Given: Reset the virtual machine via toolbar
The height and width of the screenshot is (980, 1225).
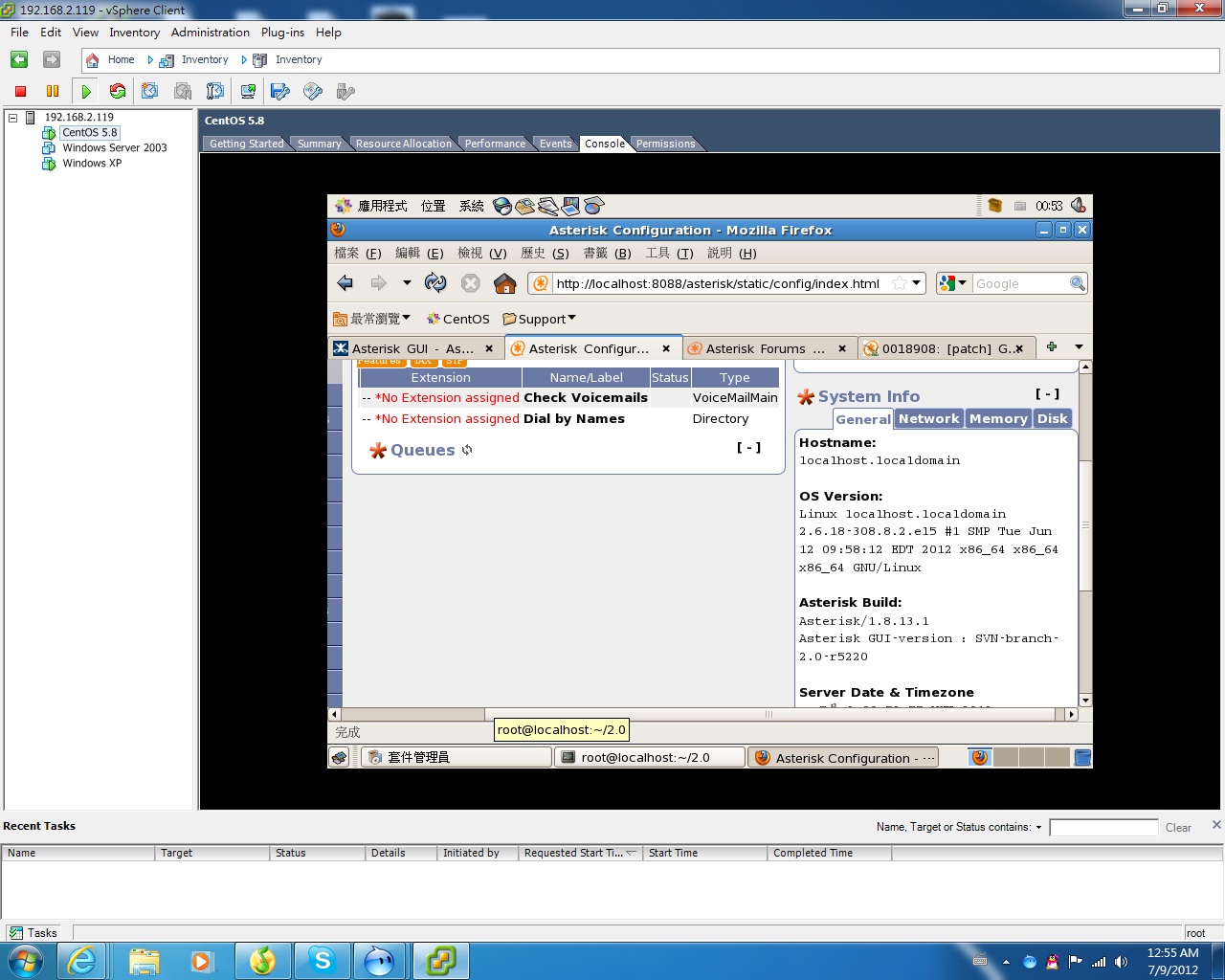Looking at the screenshot, I should [118, 91].
